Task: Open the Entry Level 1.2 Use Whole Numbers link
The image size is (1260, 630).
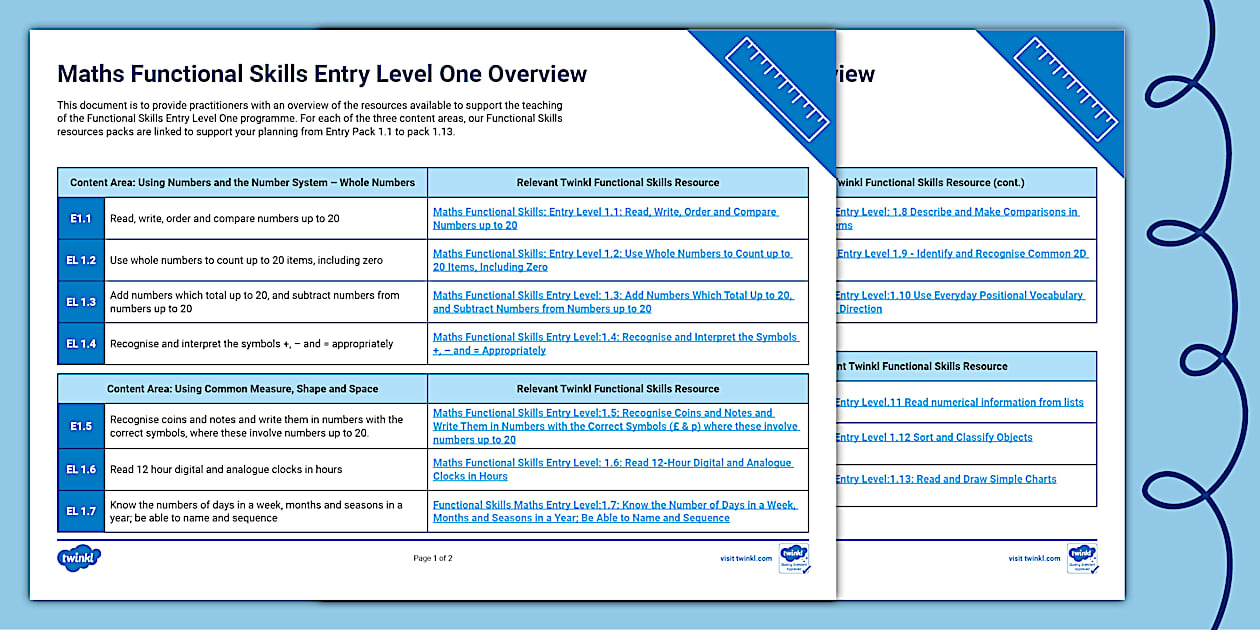Action: (x=611, y=260)
